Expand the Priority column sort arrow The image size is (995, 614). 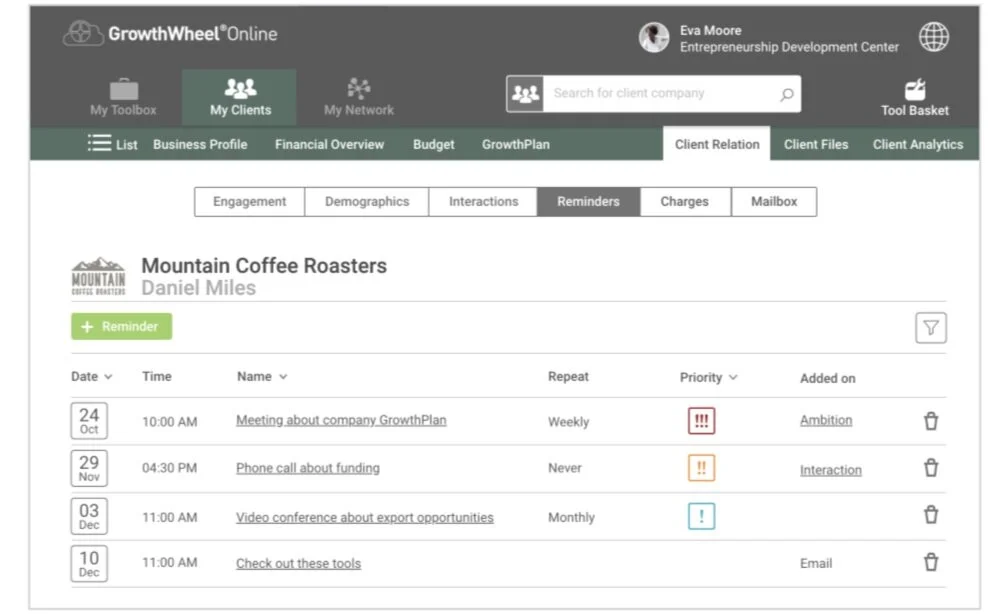(x=734, y=377)
